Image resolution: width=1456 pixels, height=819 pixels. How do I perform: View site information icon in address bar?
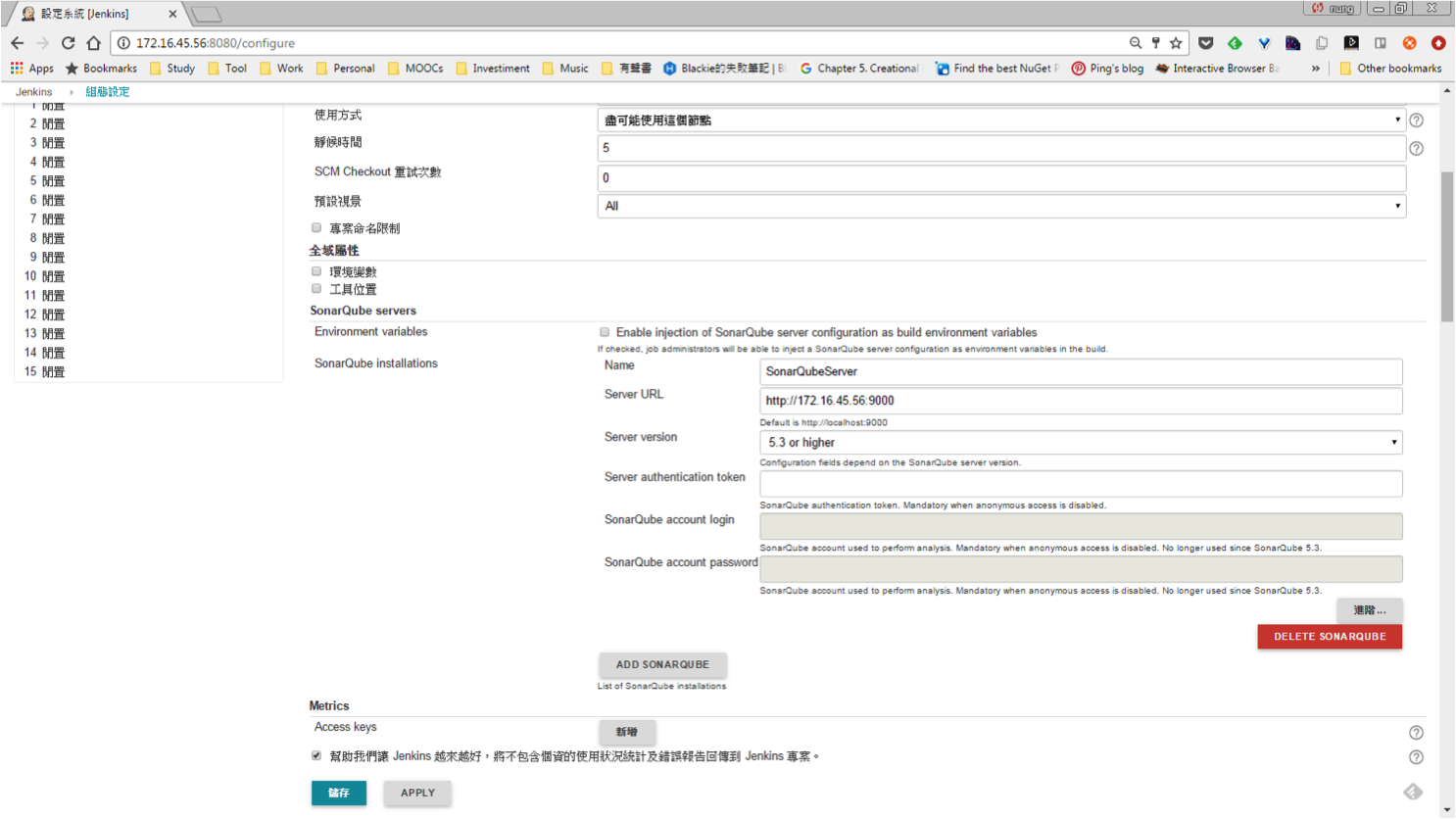[x=123, y=43]
